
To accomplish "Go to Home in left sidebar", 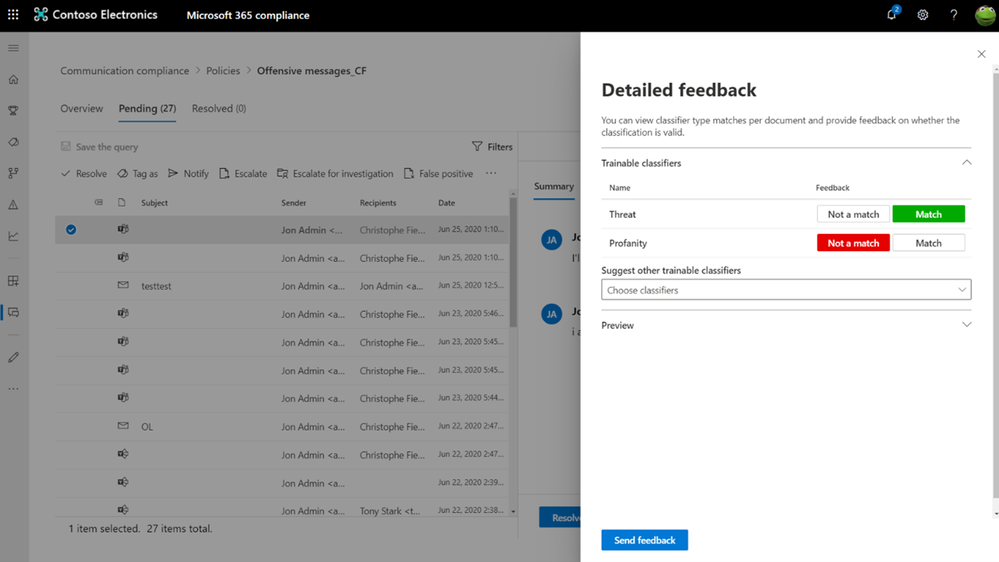I will (x=13, y=80).
